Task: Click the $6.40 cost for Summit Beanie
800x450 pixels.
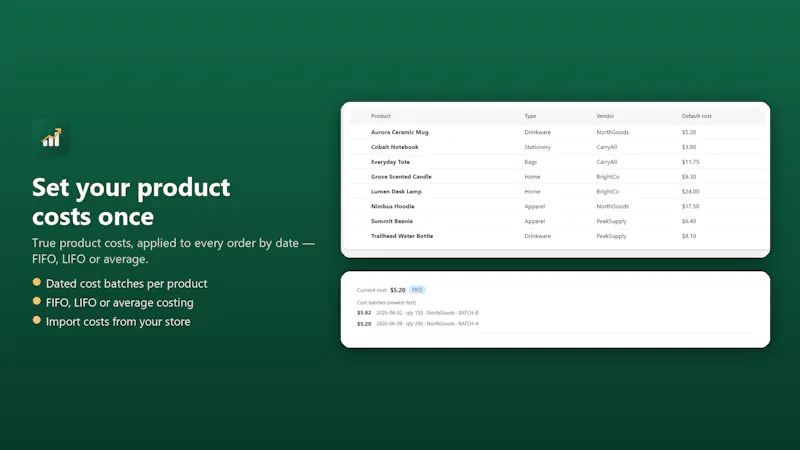Action: (689, 221)
